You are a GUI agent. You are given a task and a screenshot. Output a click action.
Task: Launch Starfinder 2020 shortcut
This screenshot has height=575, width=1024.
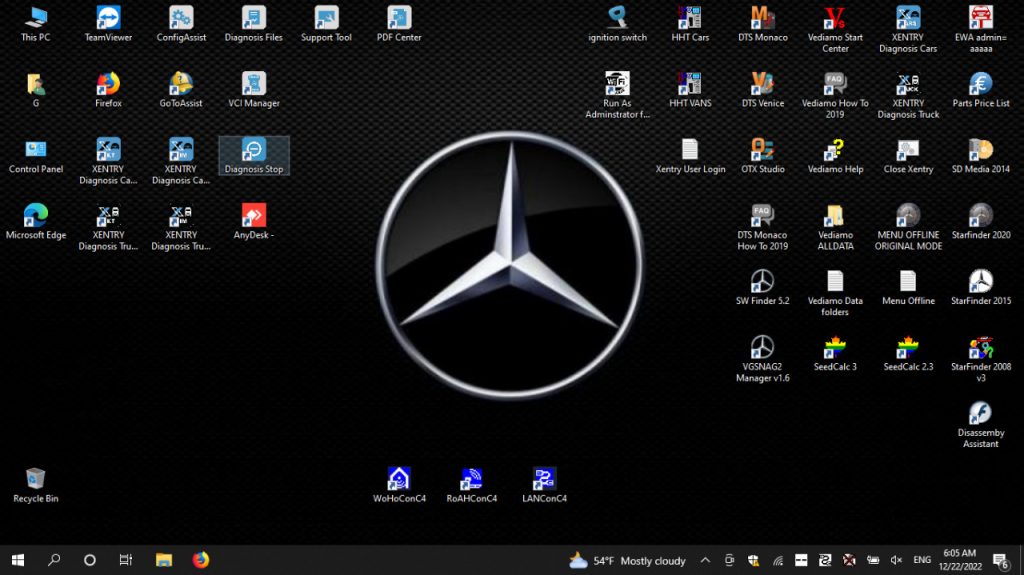point(980,222)
